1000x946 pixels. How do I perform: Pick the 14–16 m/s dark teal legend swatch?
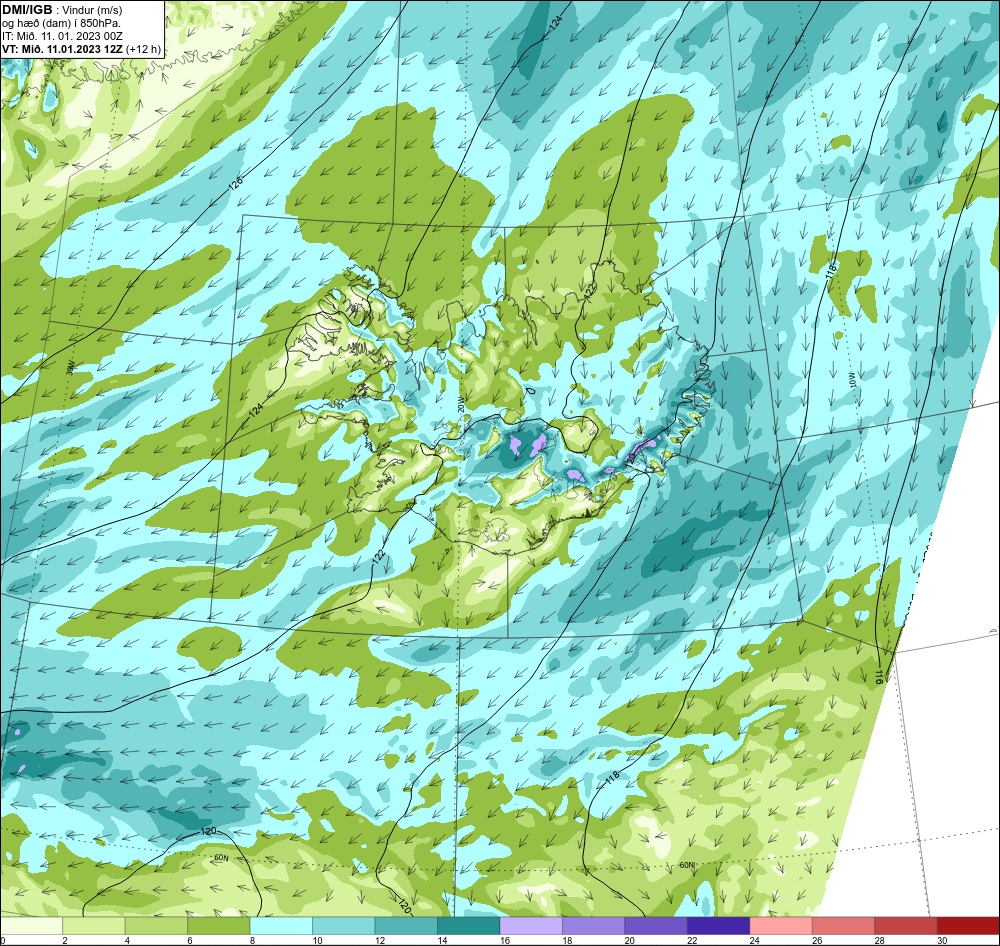[x=469, y=925]
